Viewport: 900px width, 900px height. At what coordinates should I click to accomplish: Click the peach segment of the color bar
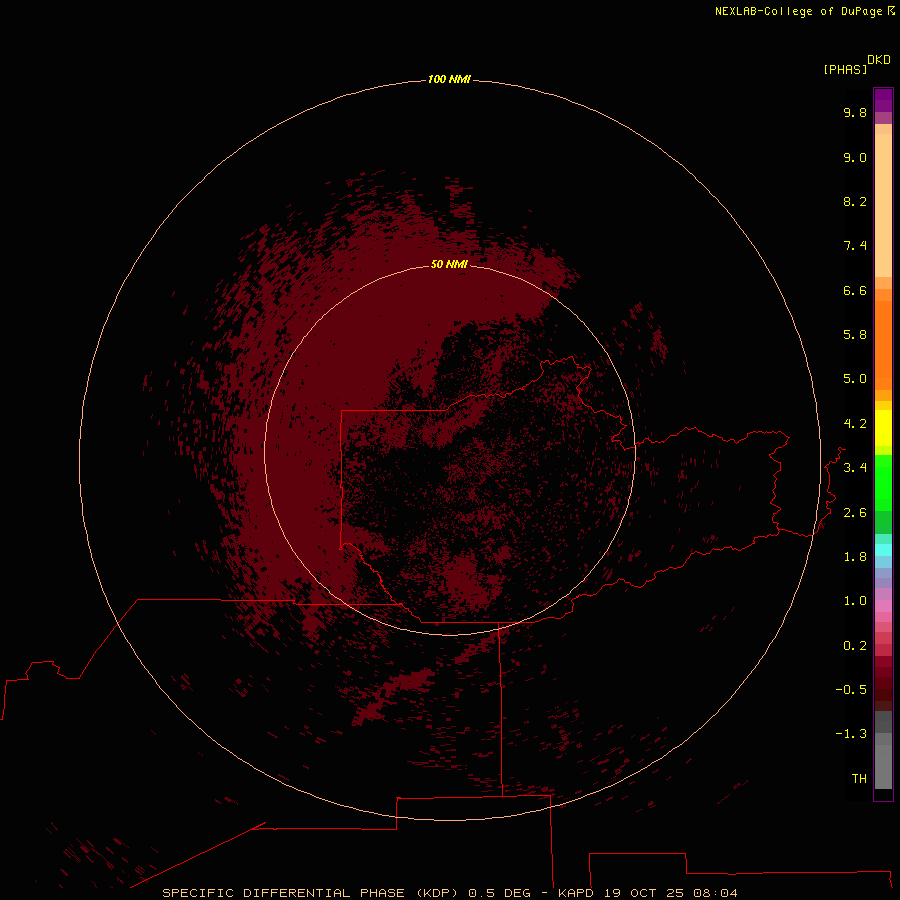(883, 204)
